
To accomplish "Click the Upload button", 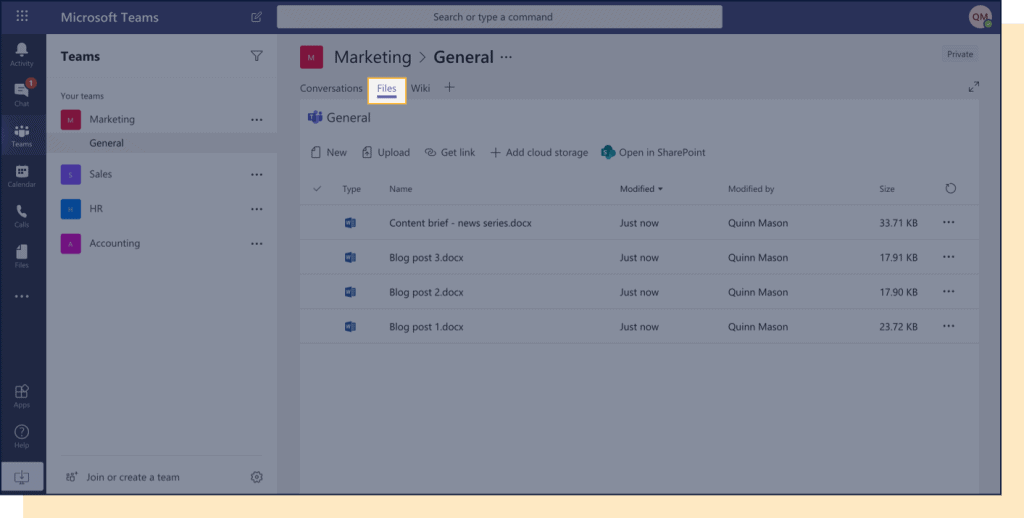I will 386,152.
